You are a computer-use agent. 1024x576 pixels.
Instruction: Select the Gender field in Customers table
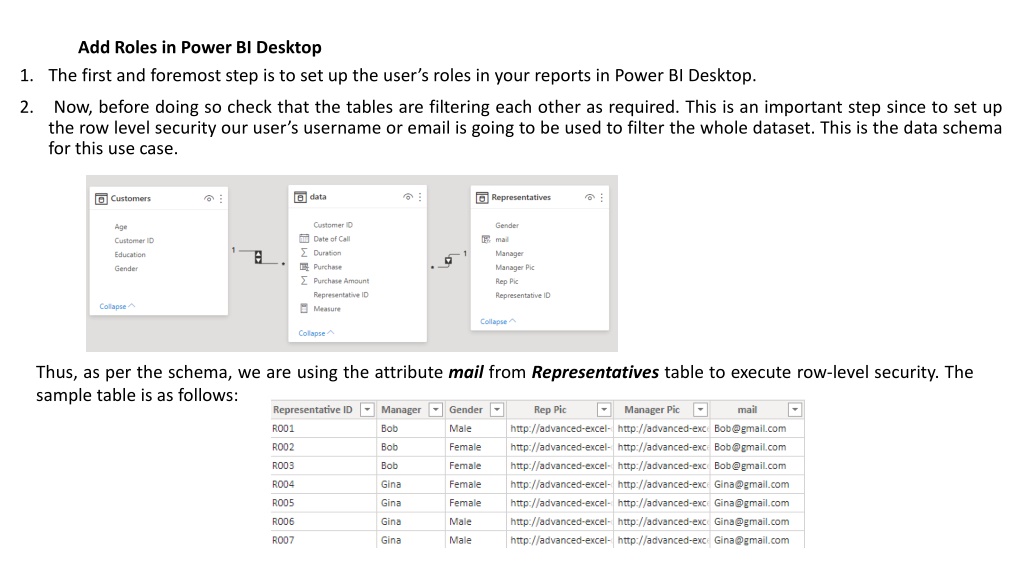[126, 268]
